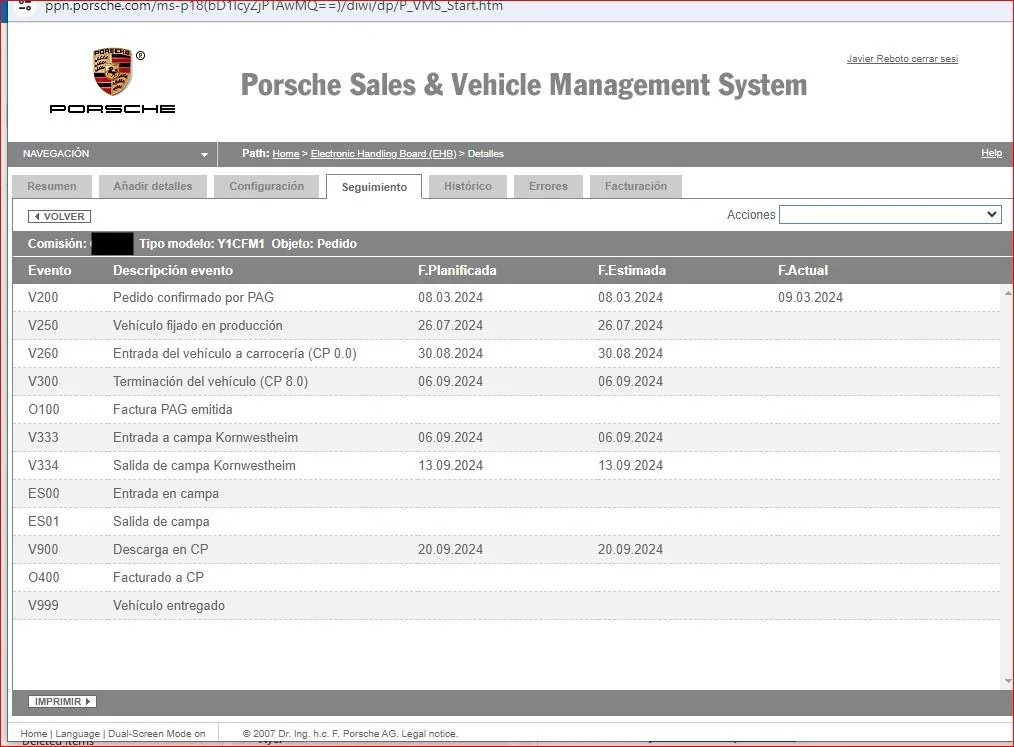Click 'Descarga en CP' description
Viewport: 1014px width, 747px height.
pos(160,550)
